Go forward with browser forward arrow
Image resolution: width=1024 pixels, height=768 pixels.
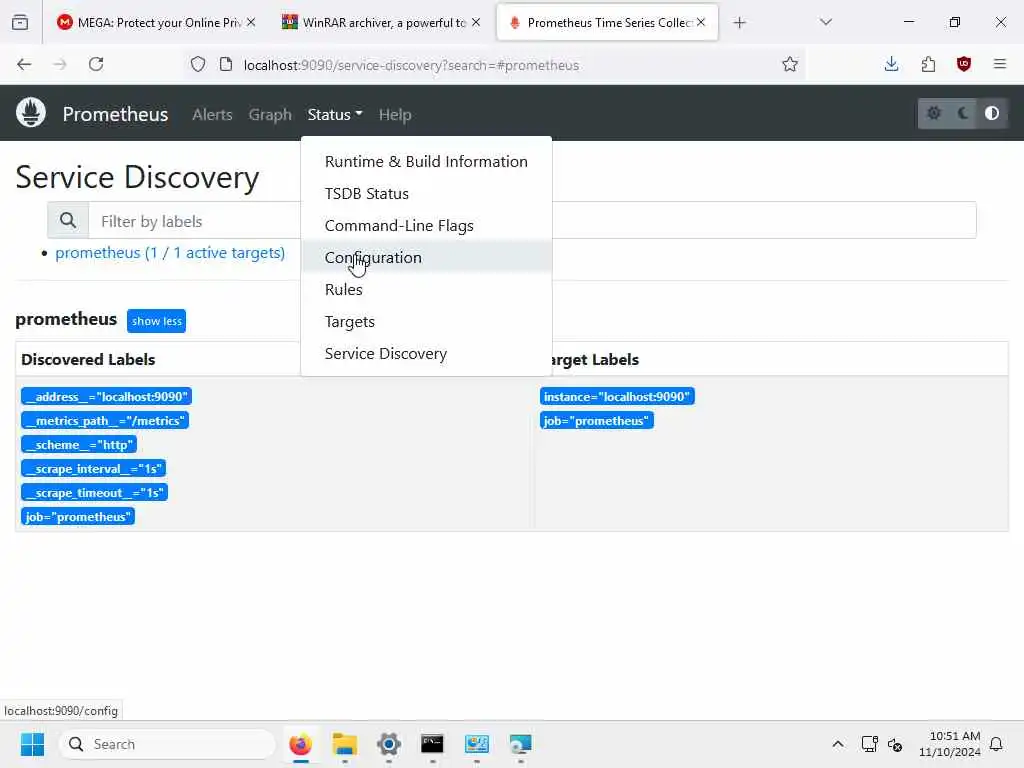60,65
